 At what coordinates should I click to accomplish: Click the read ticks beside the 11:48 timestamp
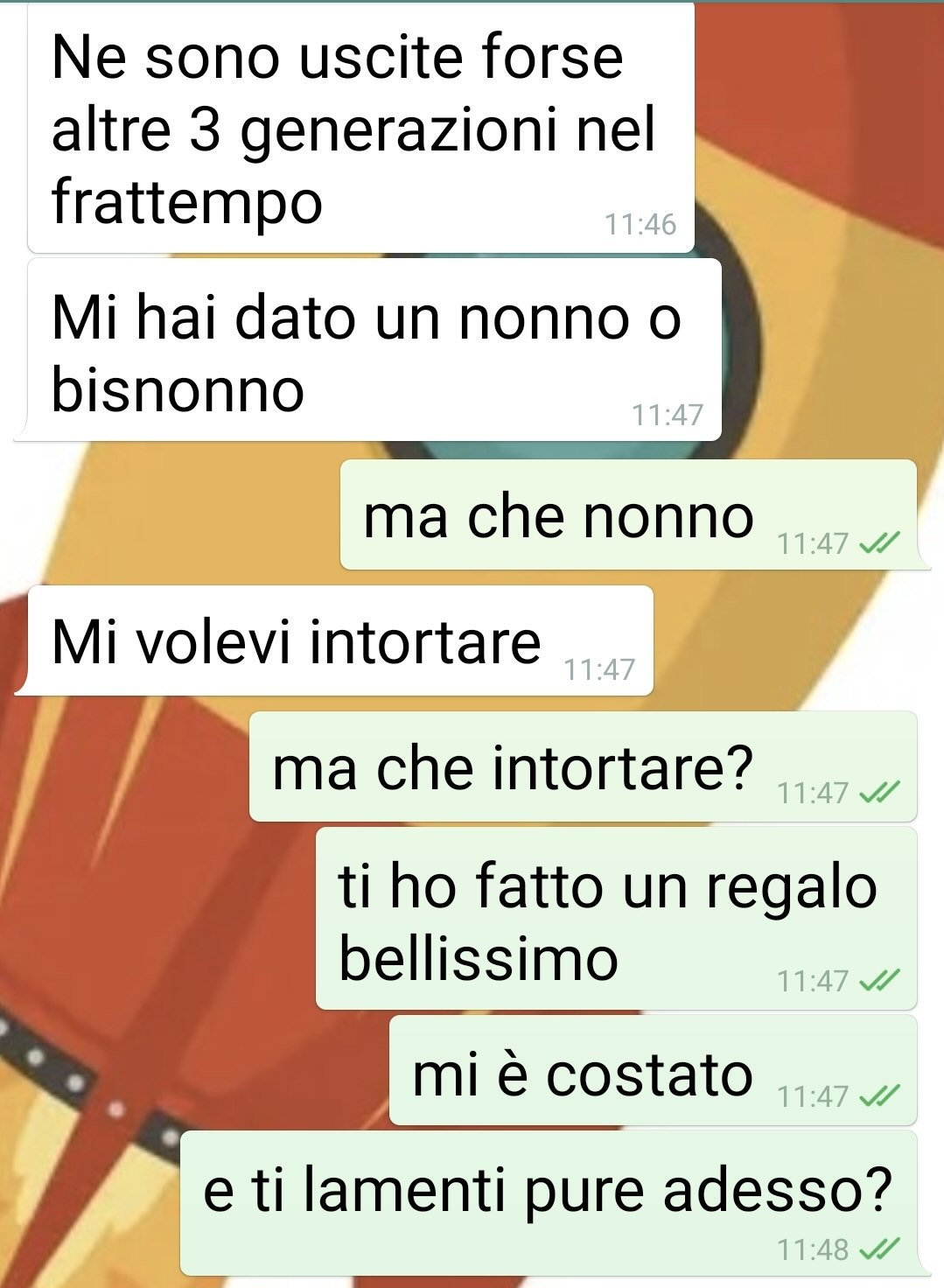tap(878, 1250)
